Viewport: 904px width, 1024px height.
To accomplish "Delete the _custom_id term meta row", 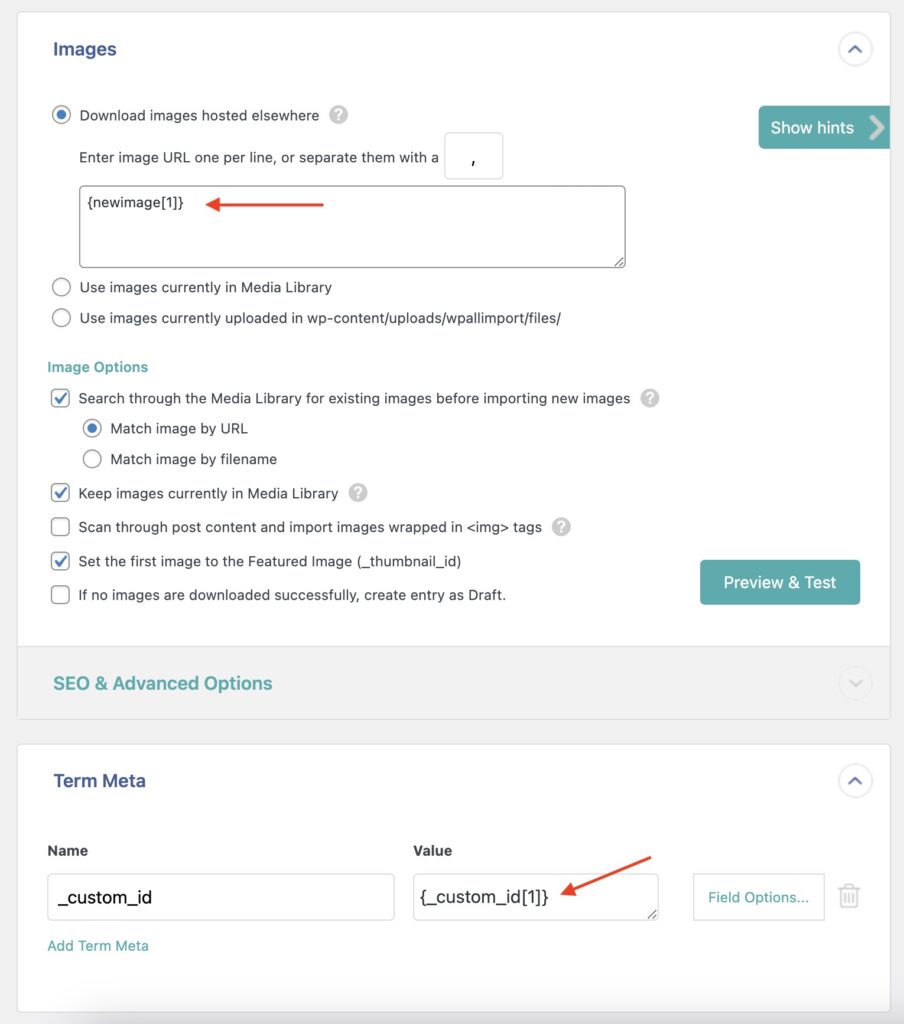I will [849, 896].
